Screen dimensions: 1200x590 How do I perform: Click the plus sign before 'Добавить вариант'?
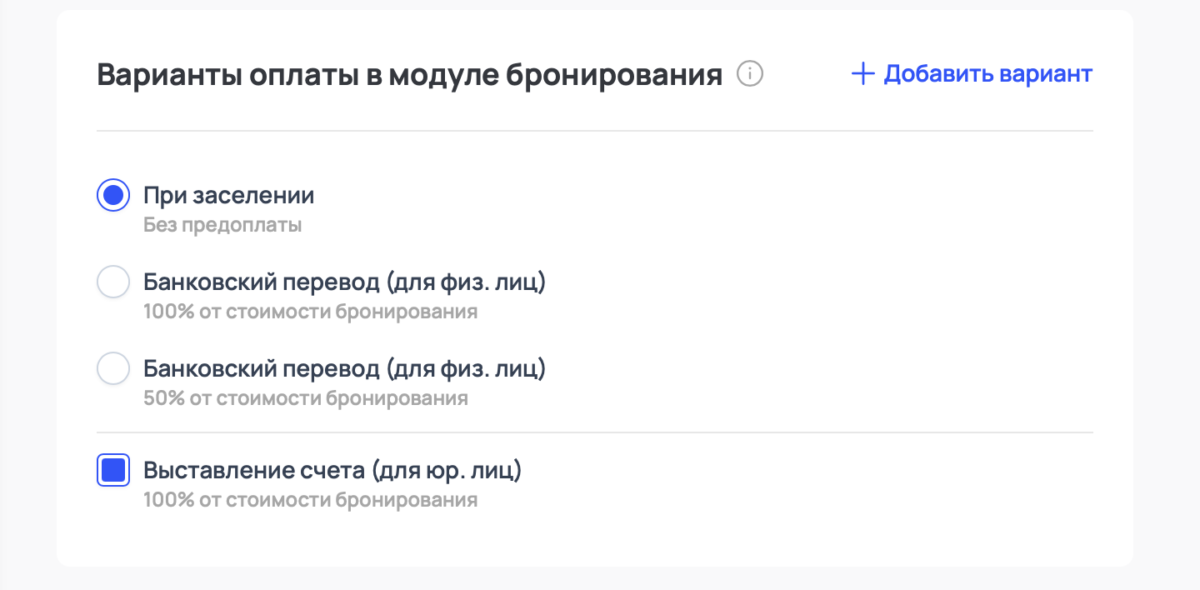861,73
